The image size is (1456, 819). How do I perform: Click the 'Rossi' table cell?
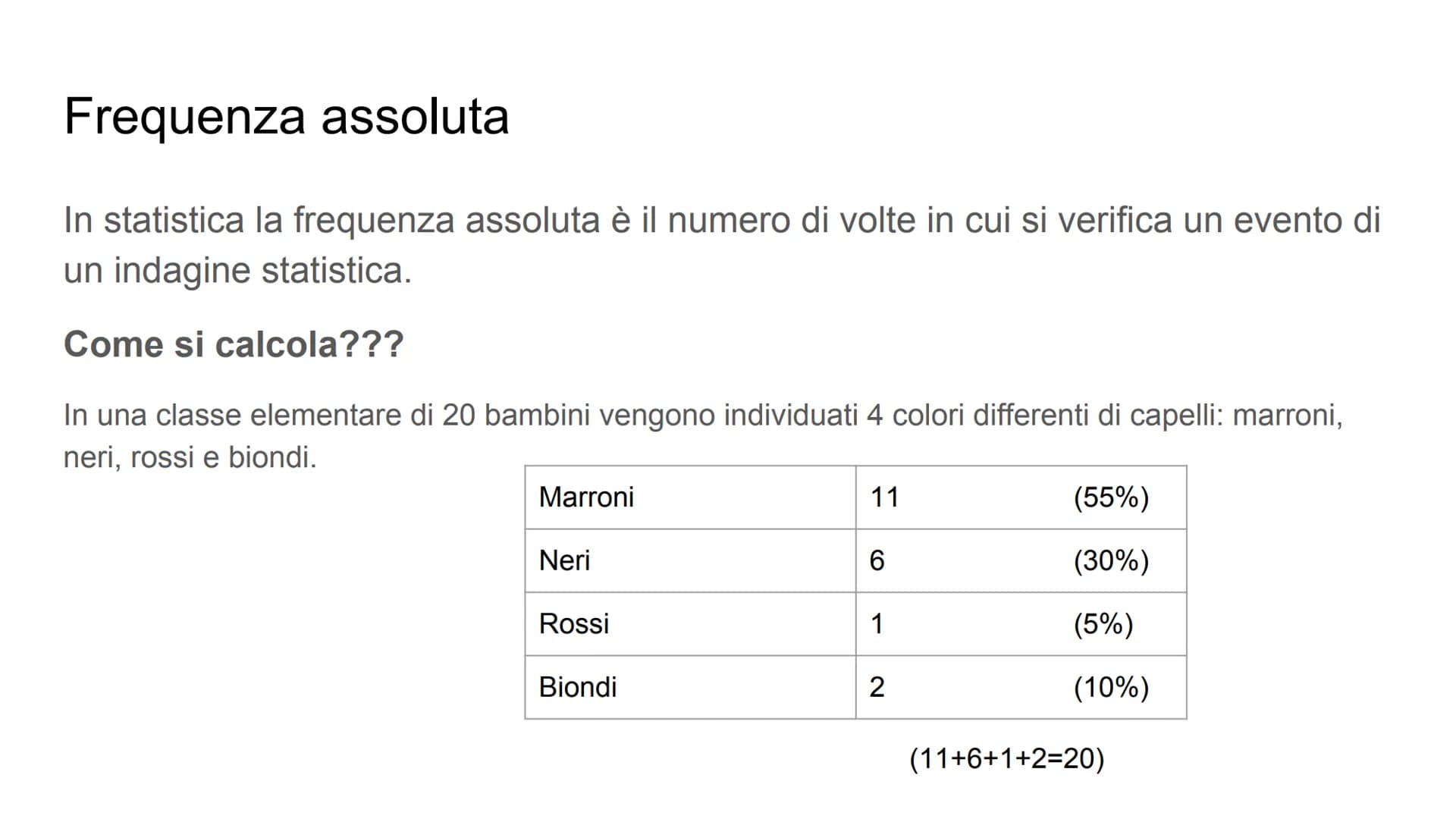(690, 623)
